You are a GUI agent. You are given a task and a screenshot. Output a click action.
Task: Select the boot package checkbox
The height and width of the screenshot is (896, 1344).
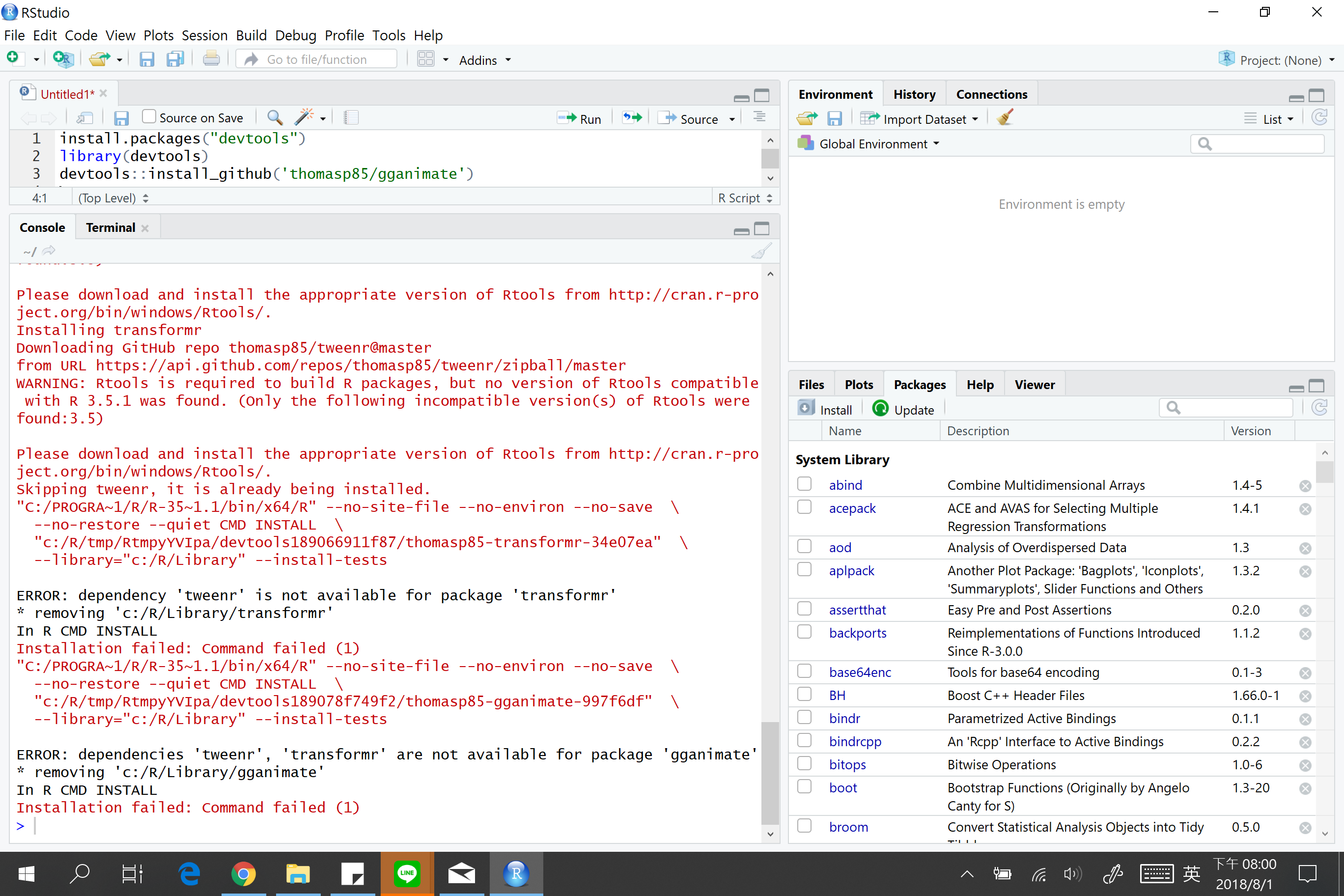[804, 786]
